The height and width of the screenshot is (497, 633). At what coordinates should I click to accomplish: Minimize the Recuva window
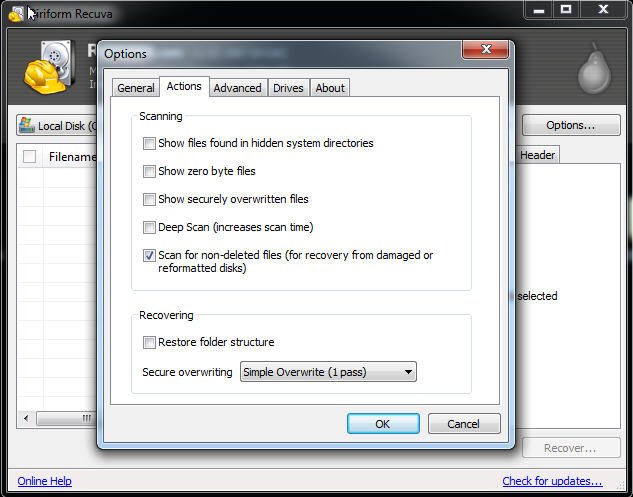539,10
